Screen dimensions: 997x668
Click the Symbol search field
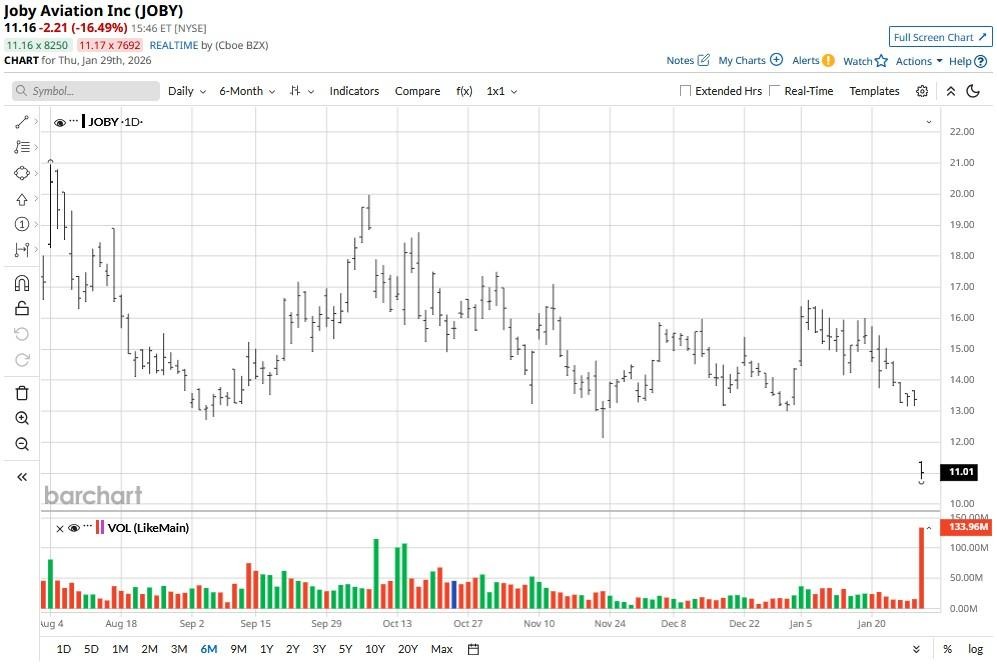tap(86, 91)
